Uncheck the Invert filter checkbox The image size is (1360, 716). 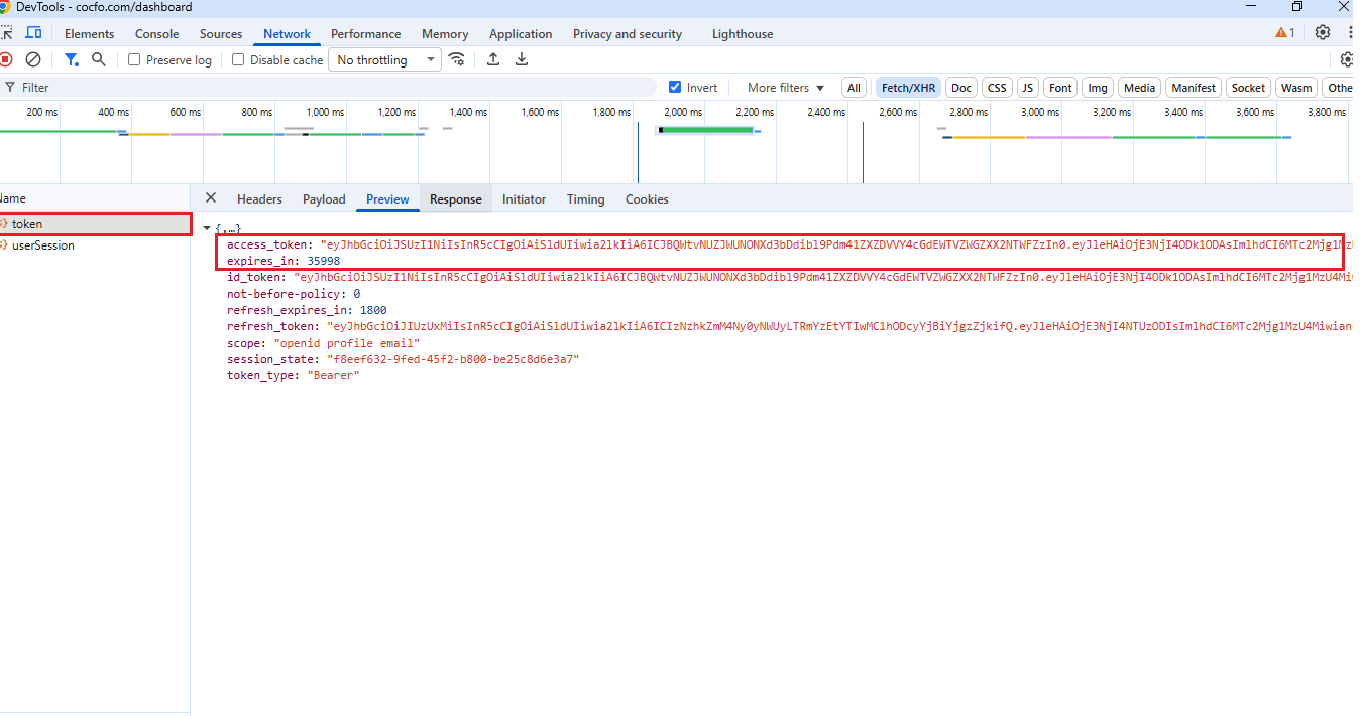[x=675, y=87]
